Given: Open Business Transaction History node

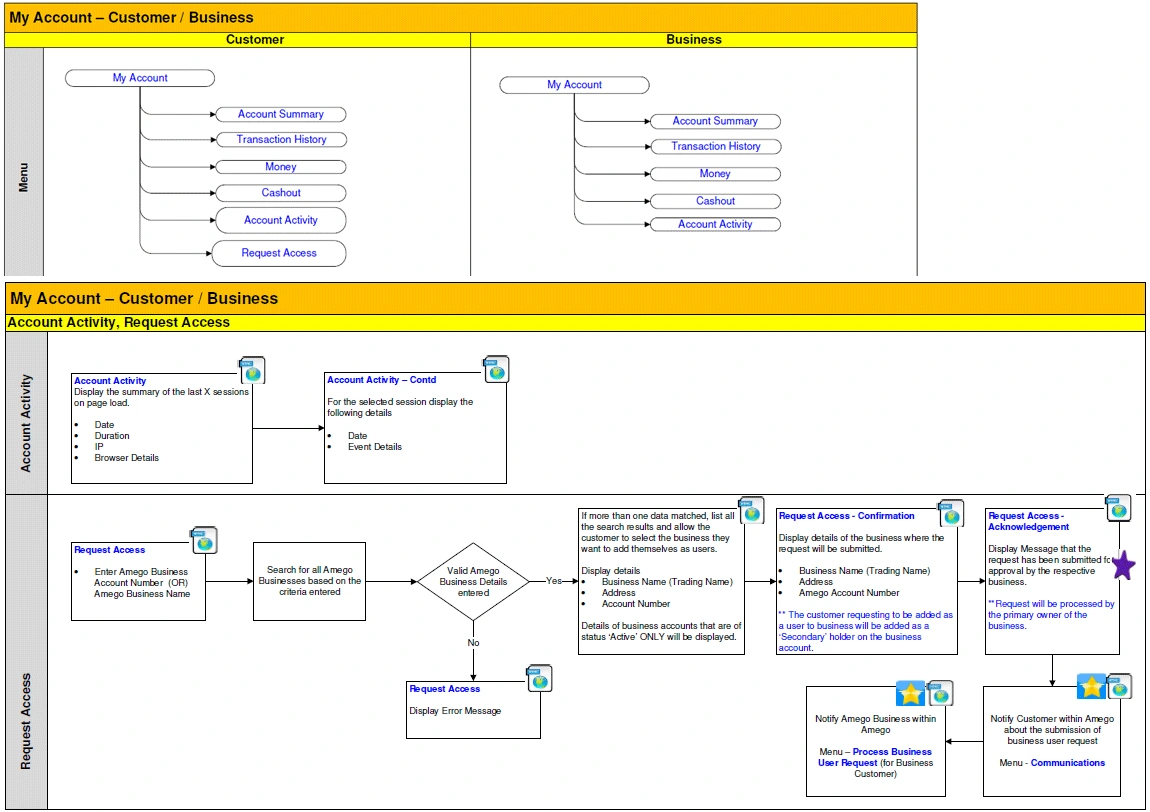Looking at the screenshot, I should coord(716,147).
